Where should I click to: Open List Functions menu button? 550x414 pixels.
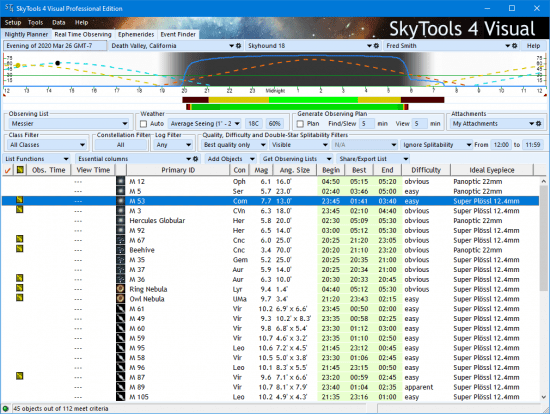click(x=36, y=159)
